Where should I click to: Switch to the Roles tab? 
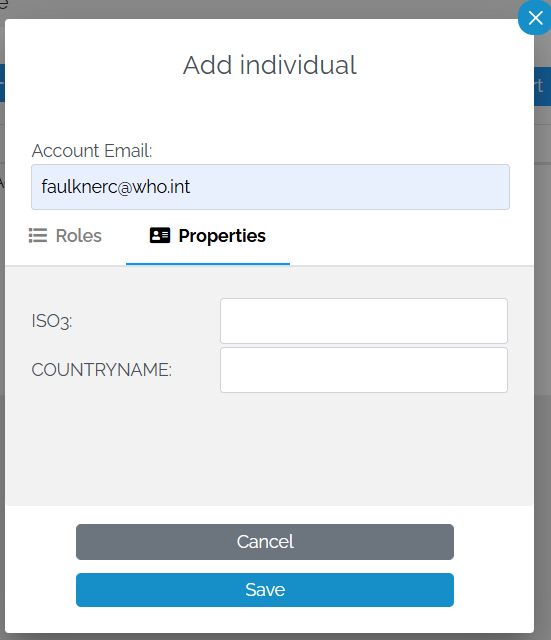point(65,236)
